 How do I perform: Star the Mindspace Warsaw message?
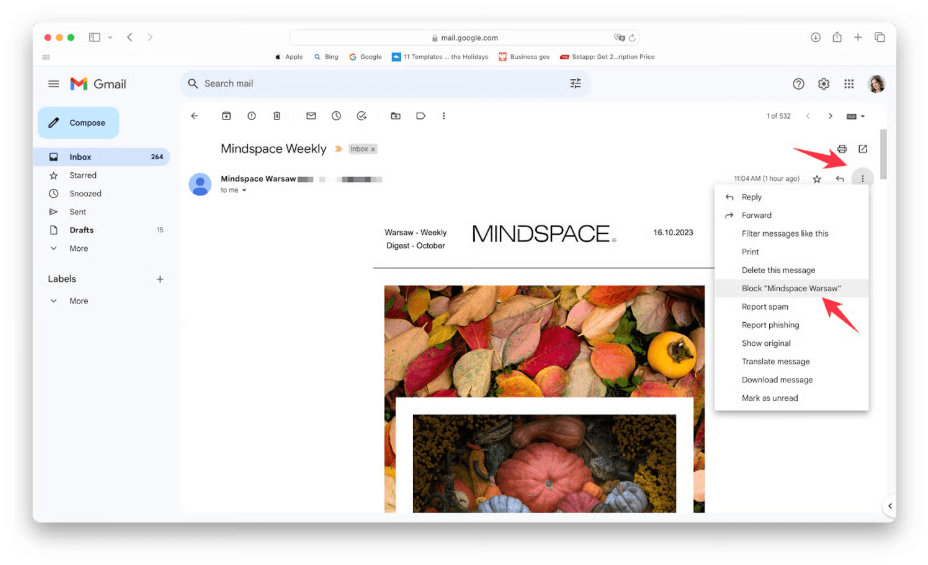(x=817, y=179)
